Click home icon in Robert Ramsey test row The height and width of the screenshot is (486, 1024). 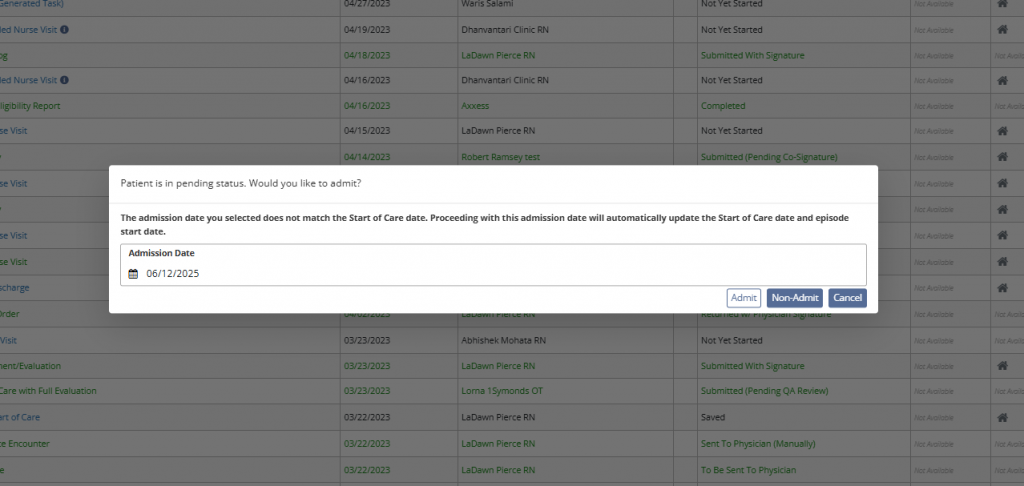(1002, 157)
